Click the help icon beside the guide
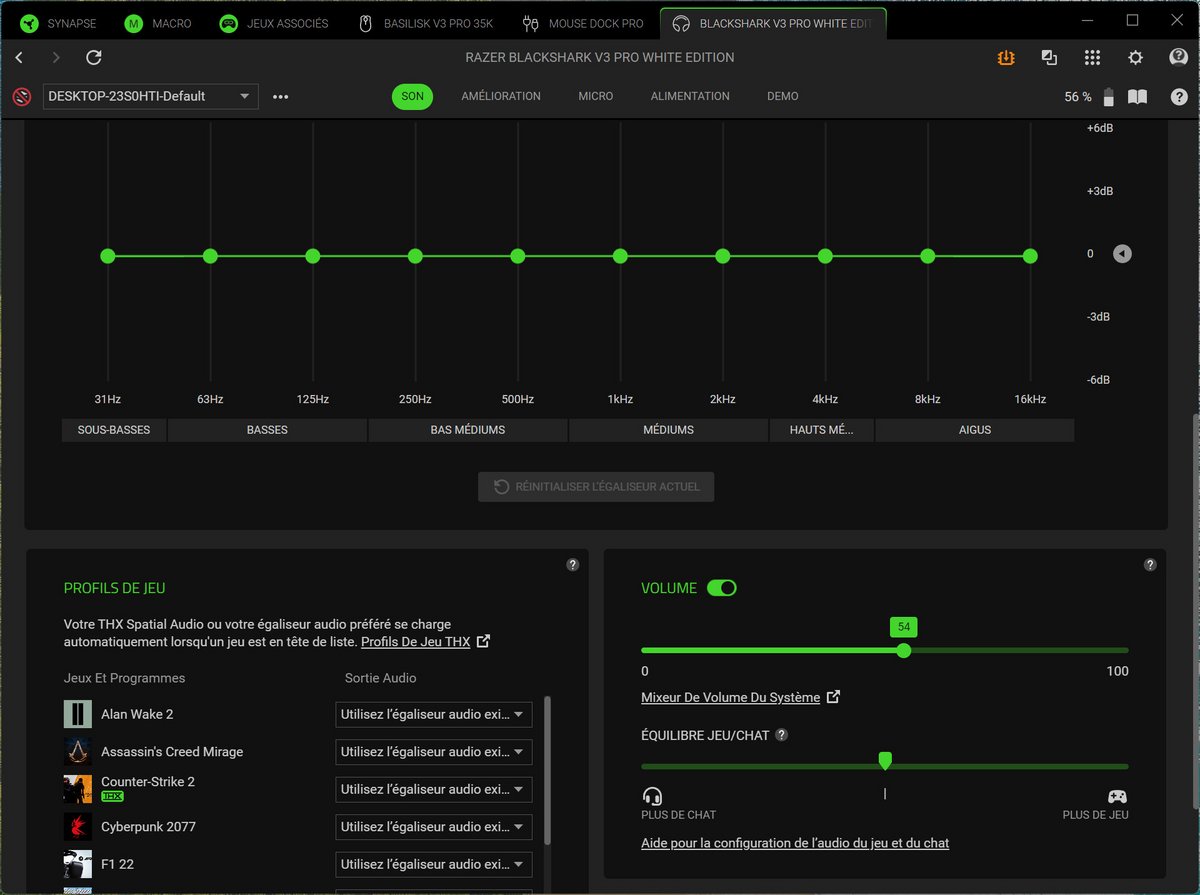Image resolution: width=1200 pixels, height=895 pixels. (x=1180, y=97)
